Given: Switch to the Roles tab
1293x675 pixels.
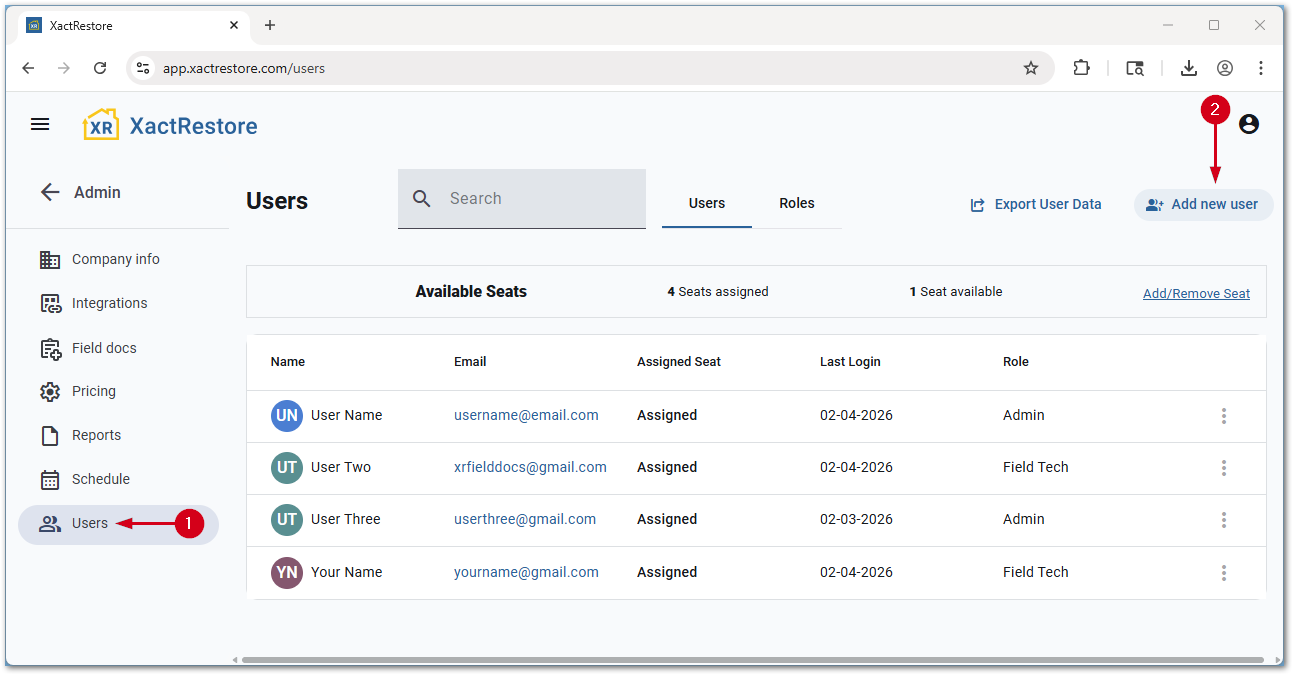Looking at the screenshot, I should [796, 203].
